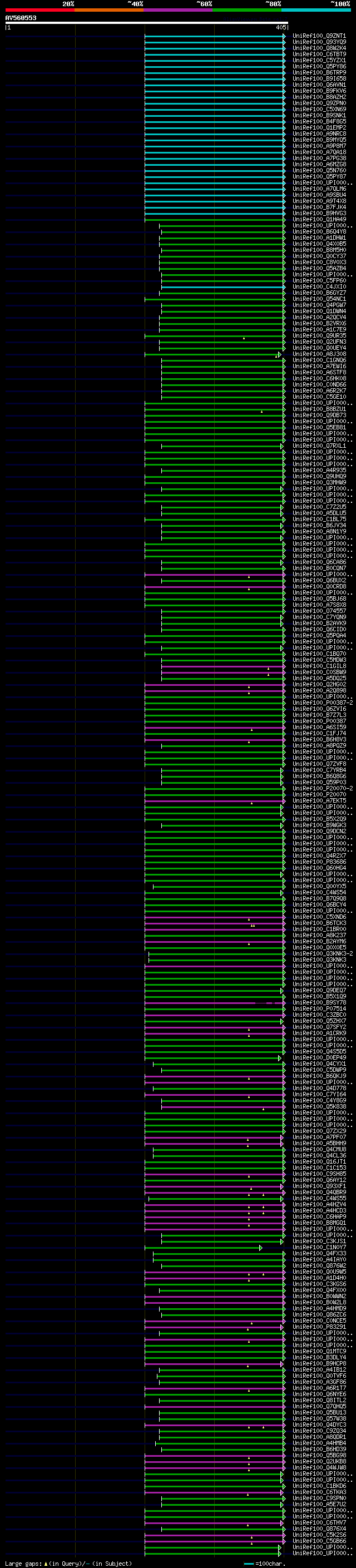356x1568 pixels.
Task: Select hit label UniRef100_P83686
Action: tap(319, 862)
